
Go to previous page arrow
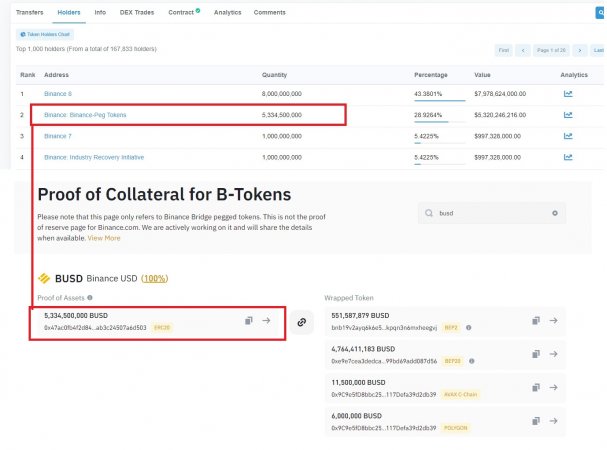point(523,50)
